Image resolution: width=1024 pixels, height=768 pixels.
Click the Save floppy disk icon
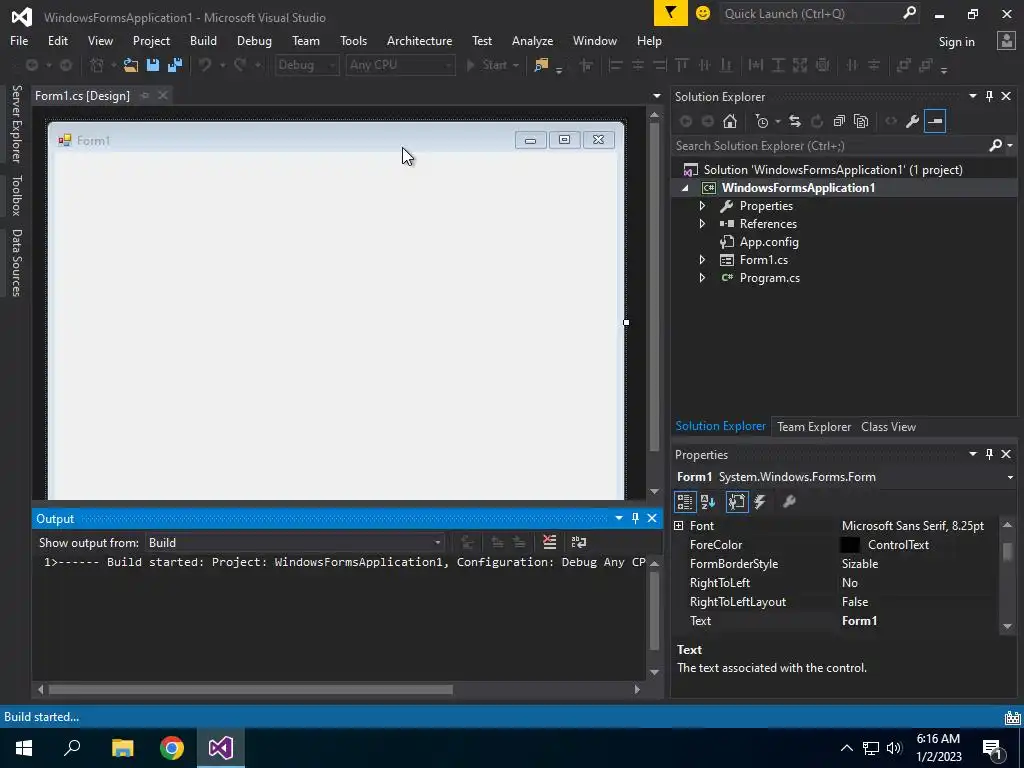[x=153, y=65]
